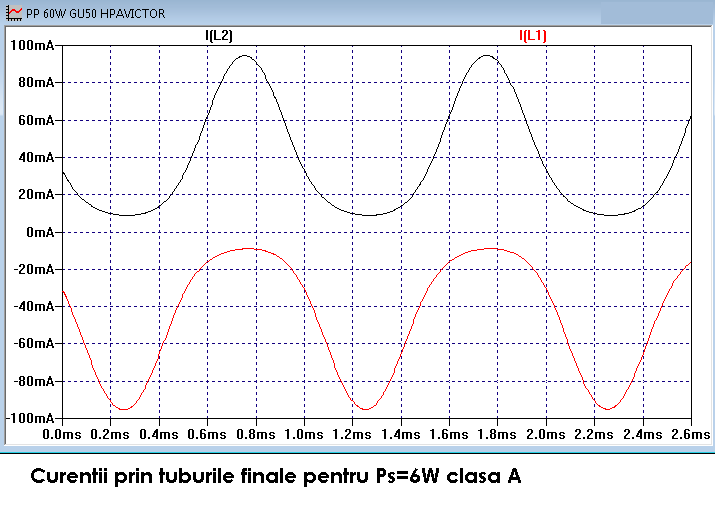Click the -60mA y-axis label

tap(34, 343)
